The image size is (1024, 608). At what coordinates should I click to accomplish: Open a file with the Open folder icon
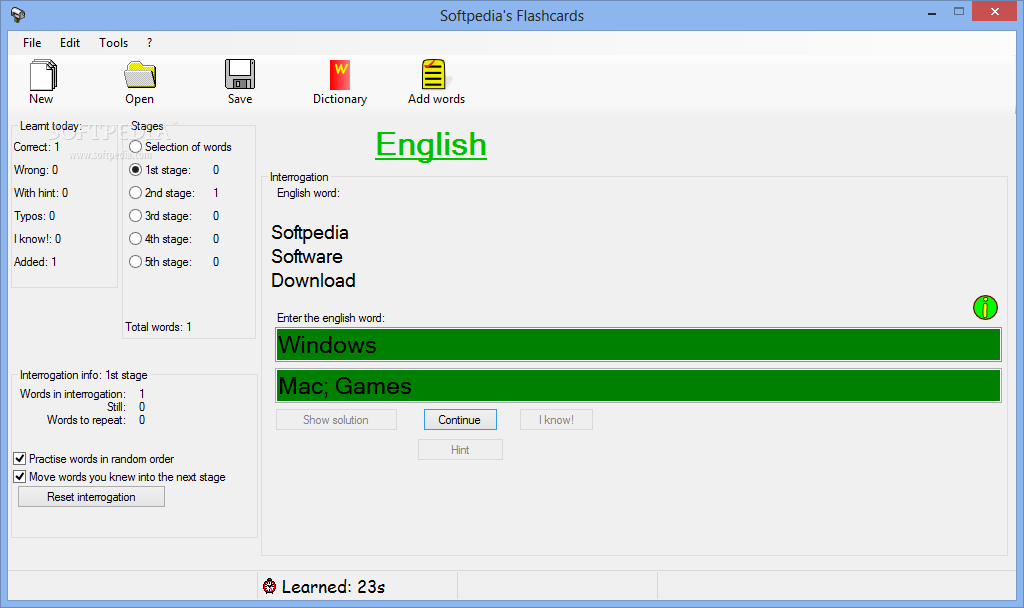pyautogui.click(x=140, y=74)
